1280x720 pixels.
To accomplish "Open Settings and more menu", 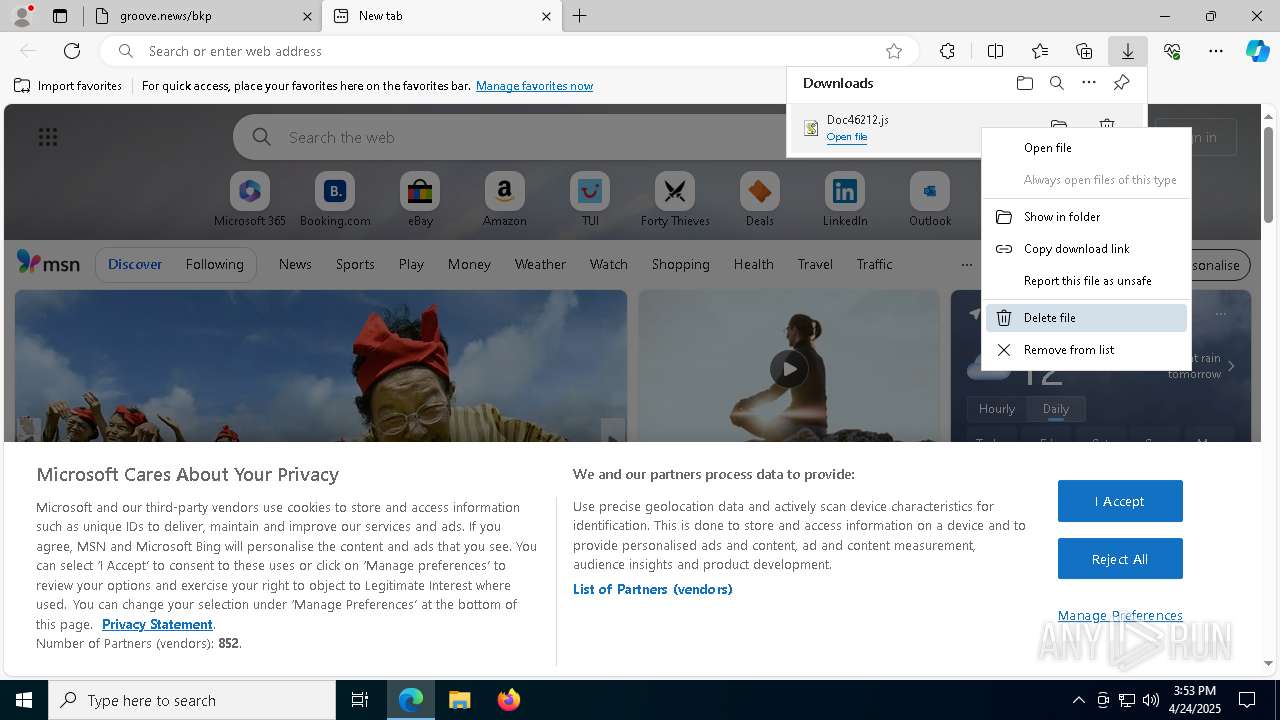I will click(x=1216, y=51).
